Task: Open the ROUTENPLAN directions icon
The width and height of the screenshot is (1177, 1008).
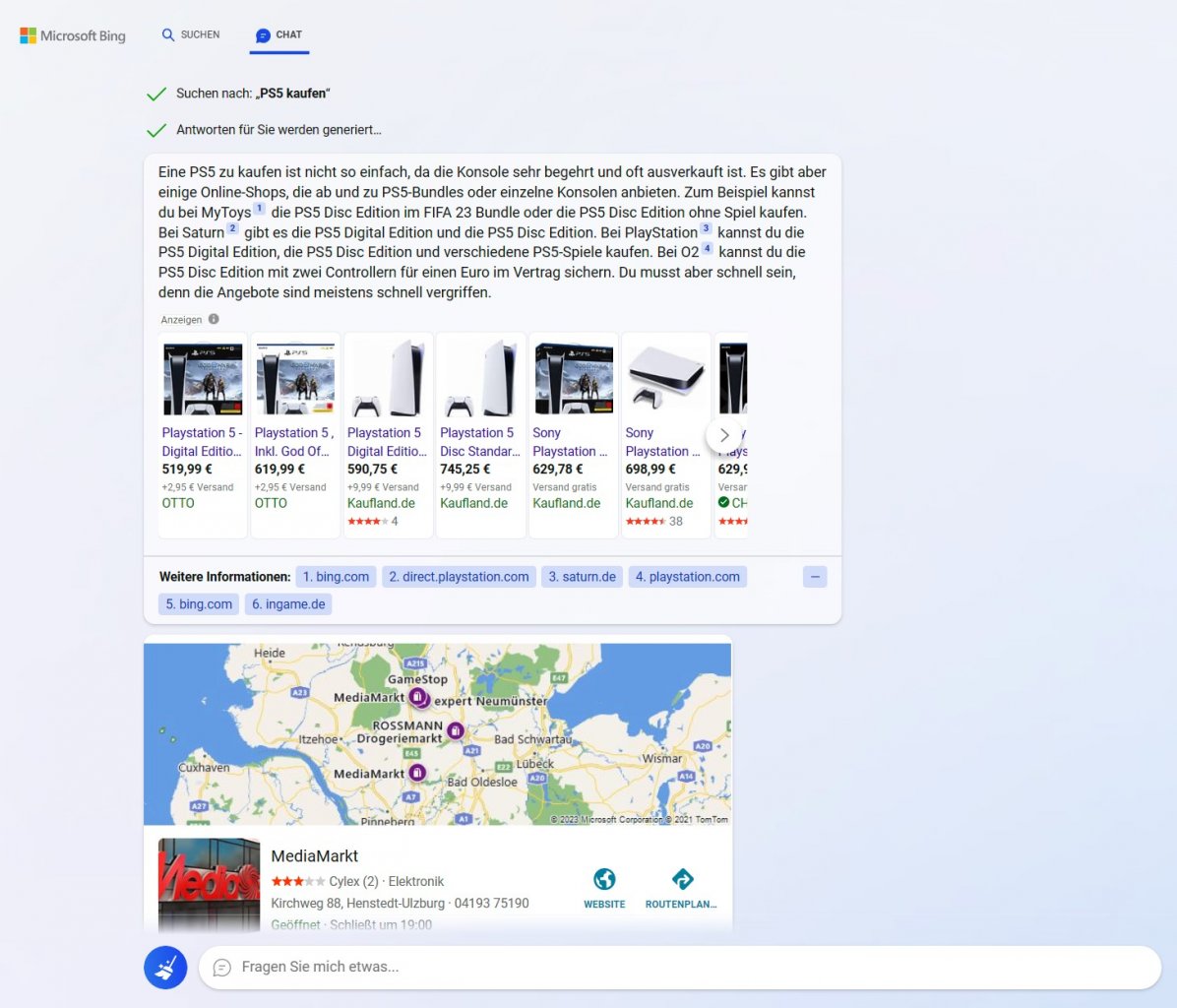Action: click(682, 879)
